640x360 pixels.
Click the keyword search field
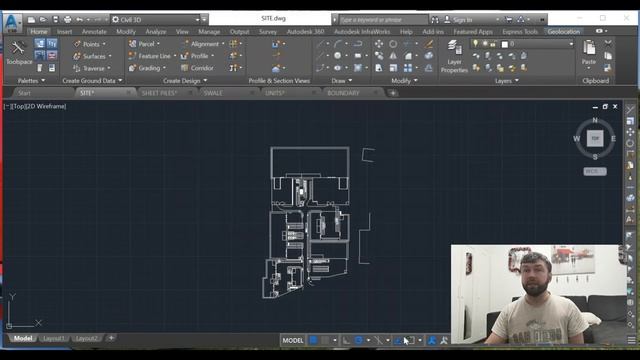click(383, 20)
